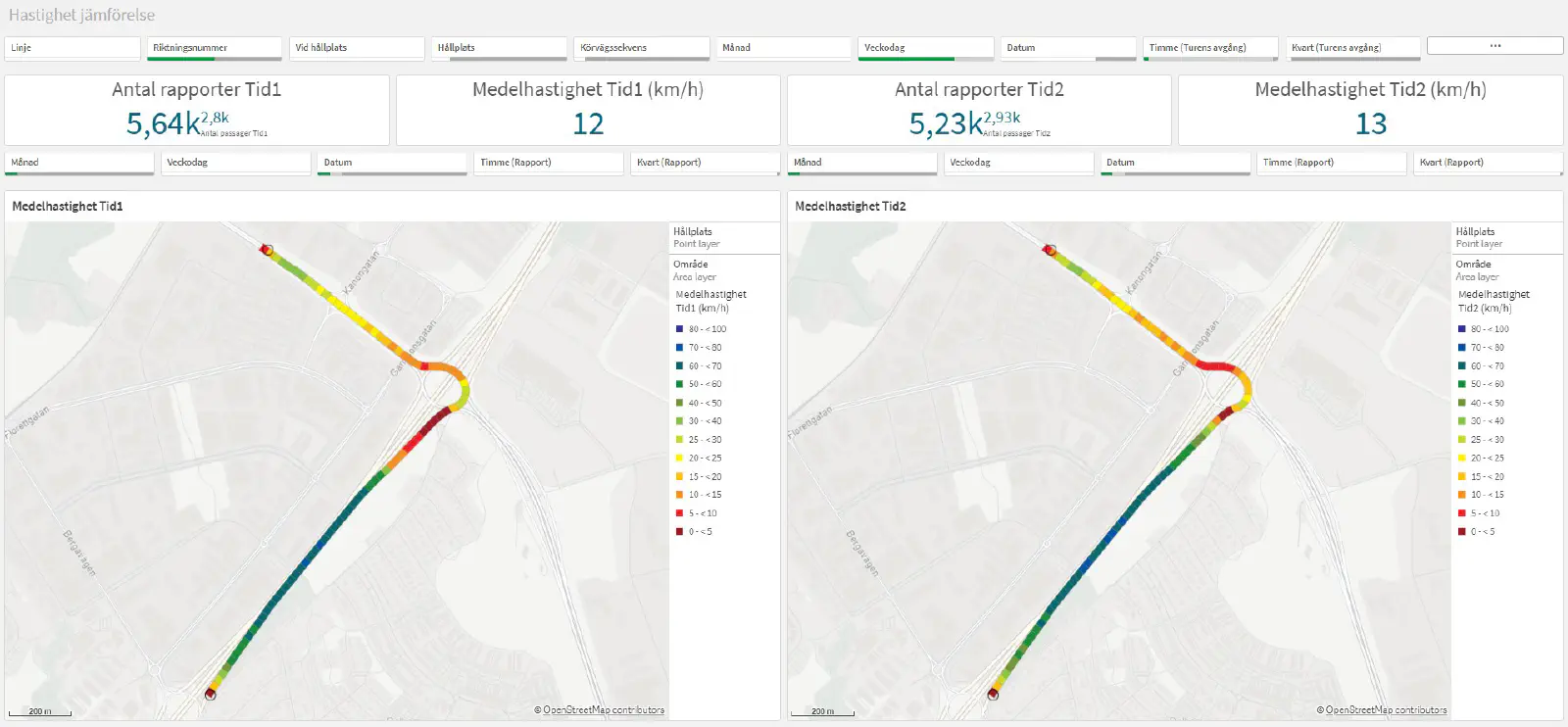Open the Linje filter
The image size is (1568, 727).
pyautogui.click(x=73, y=48)
